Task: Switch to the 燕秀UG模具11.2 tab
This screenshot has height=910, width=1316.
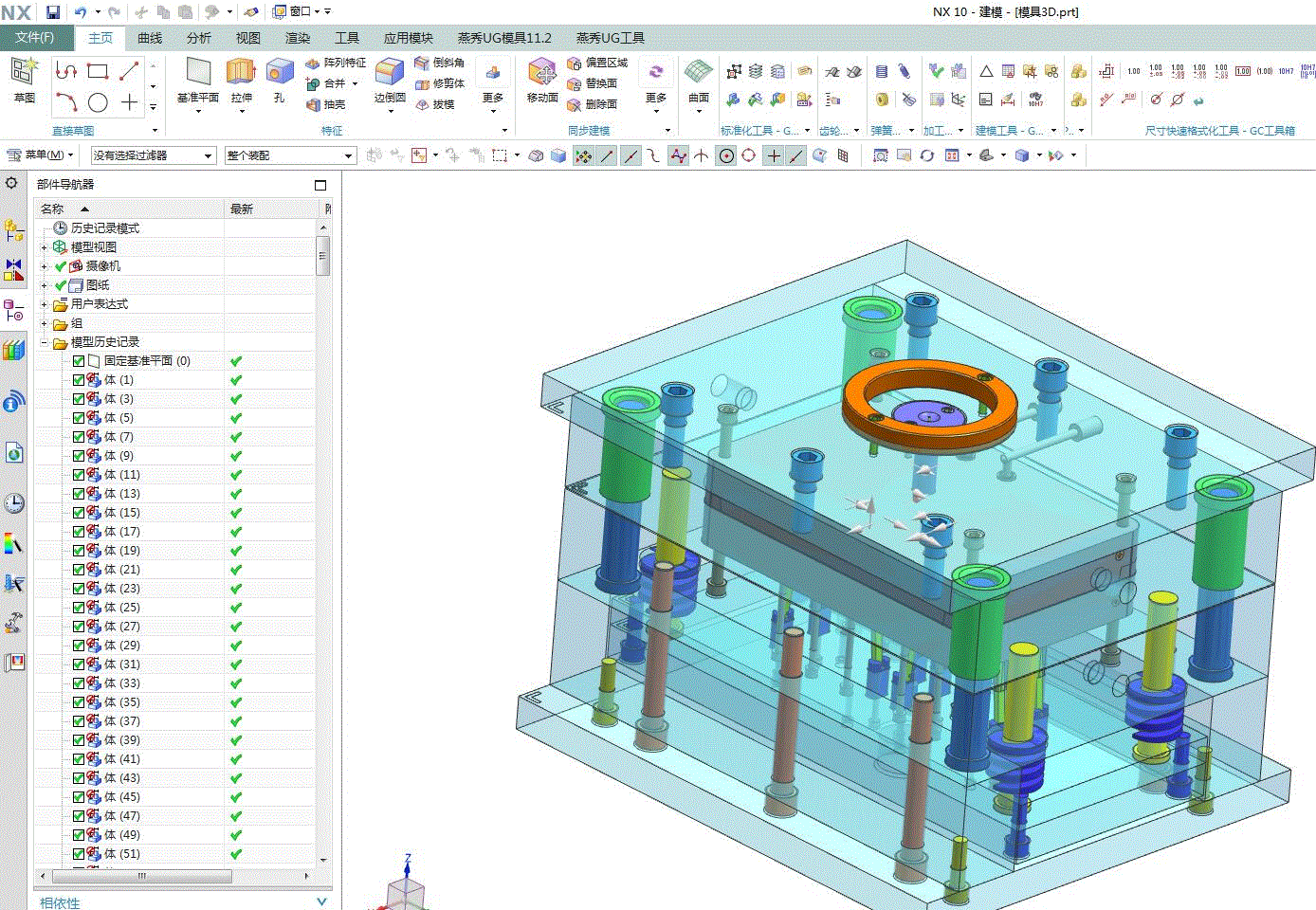Action: pos(504,38)
